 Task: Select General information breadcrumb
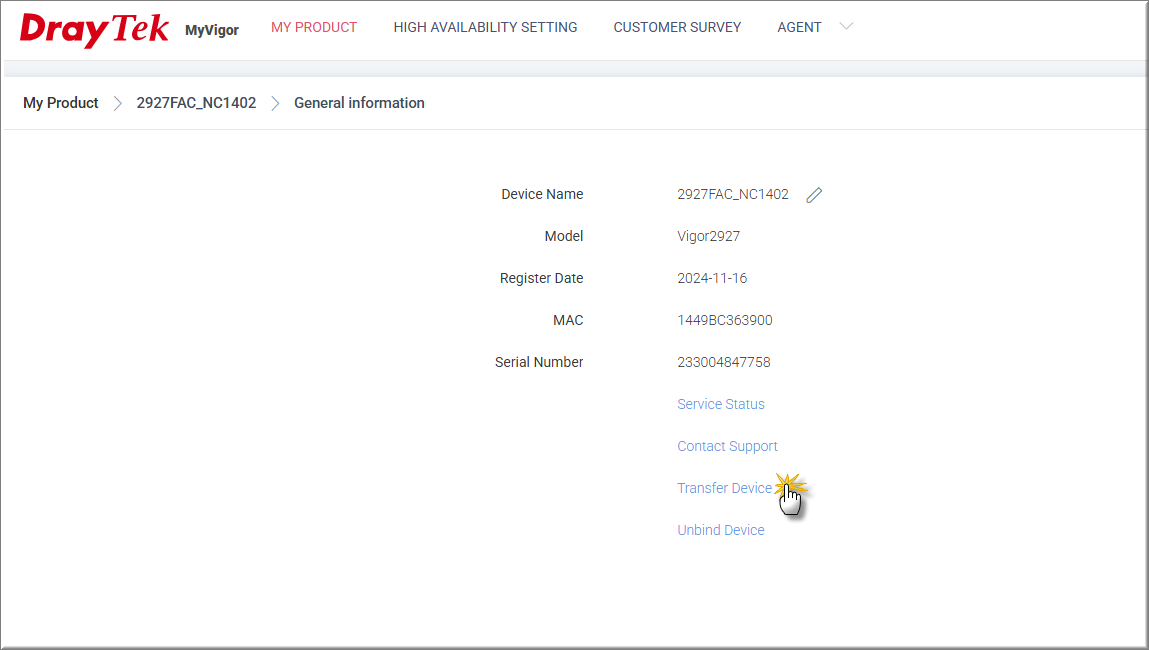pyautogui.click(x=359, y=103)
